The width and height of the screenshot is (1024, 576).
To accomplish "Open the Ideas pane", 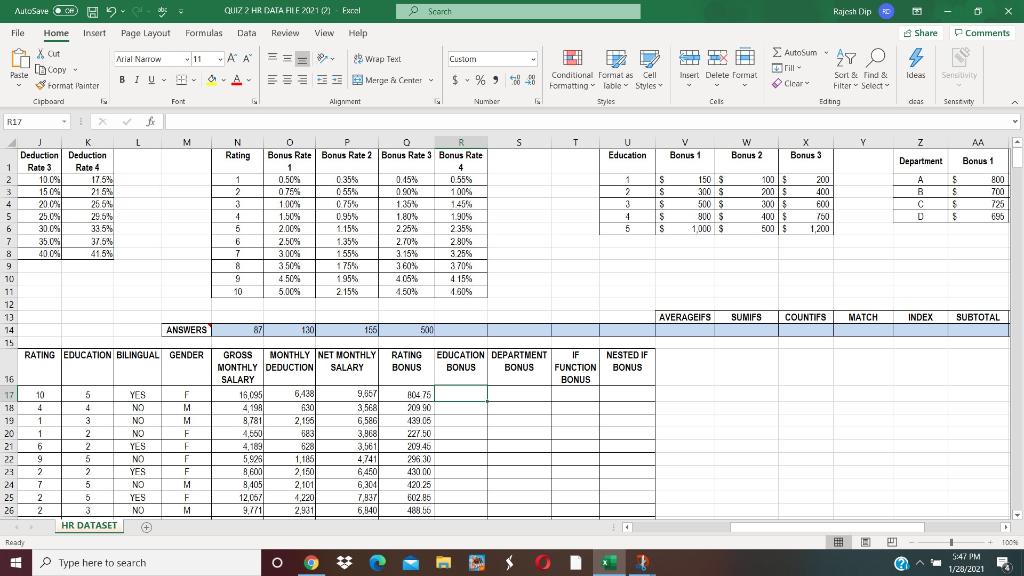I will point(915,67).
